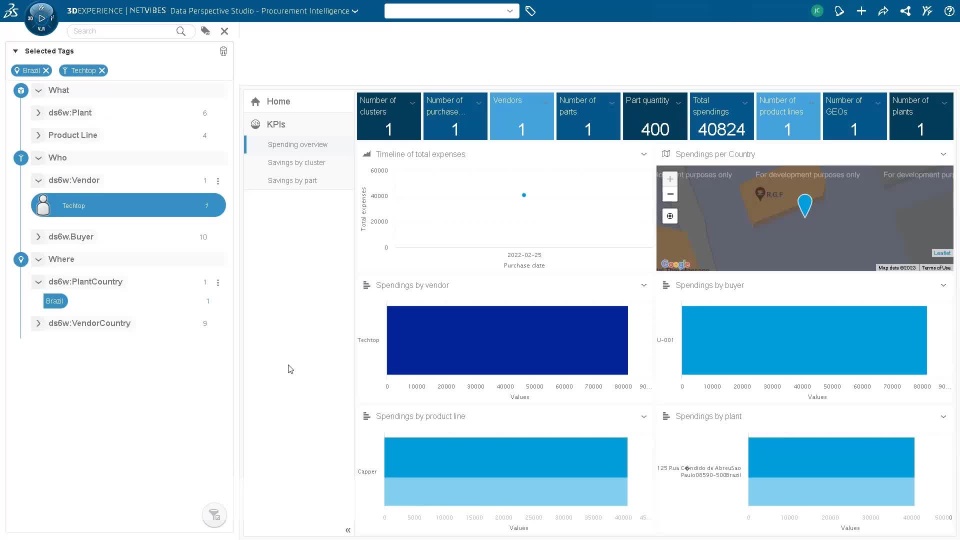Collapse the navigation sidebar
This screenshot has width=960, height=540.
click(348, 530)
